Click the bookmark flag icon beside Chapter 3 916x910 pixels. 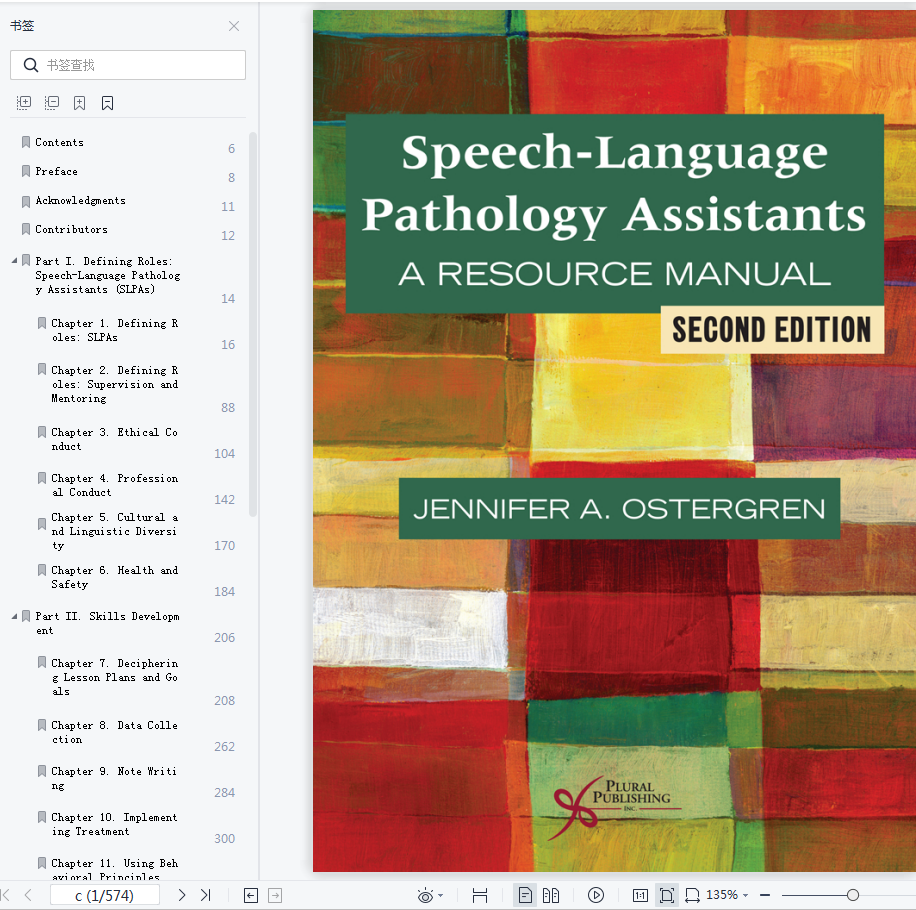(42, 432)
